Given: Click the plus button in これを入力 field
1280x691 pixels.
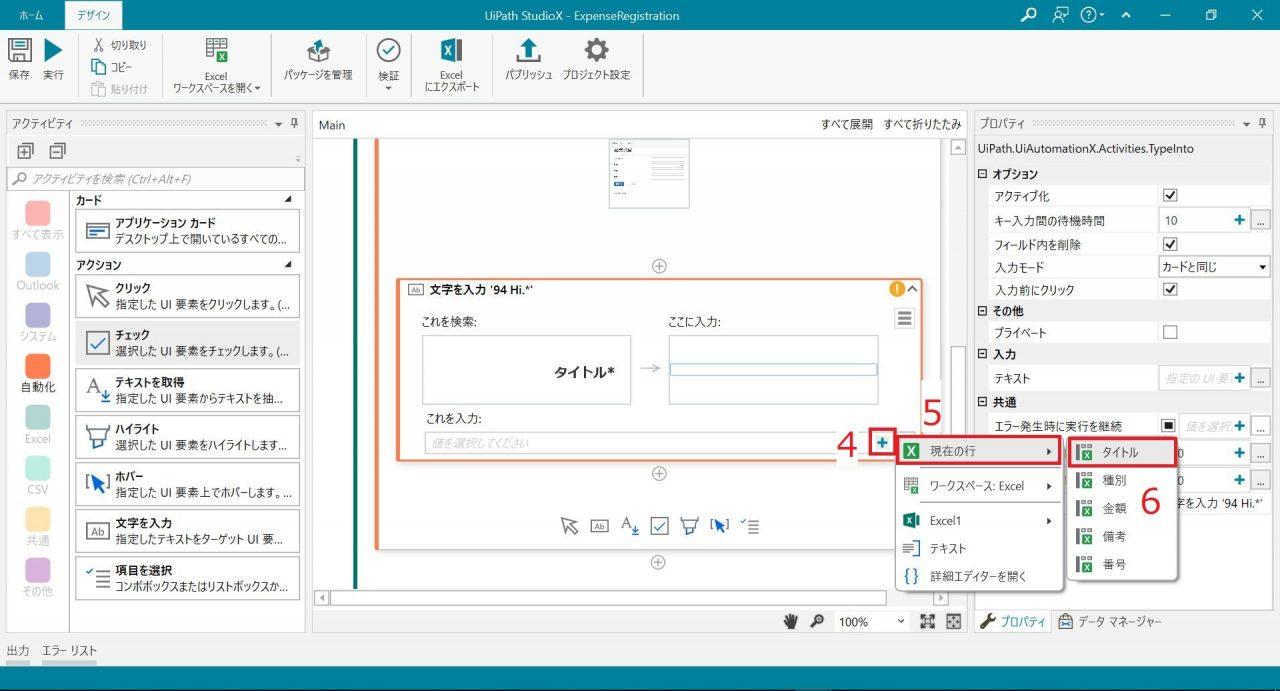Looking at the screenshot, I should coord(882,442).
